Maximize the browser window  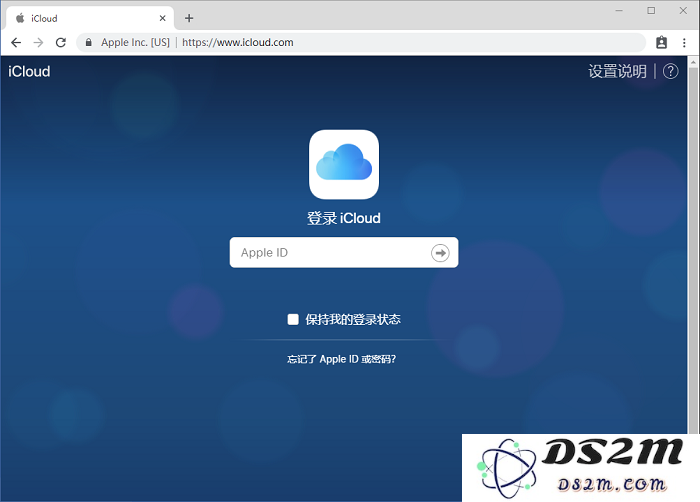(x=651, y=11)
